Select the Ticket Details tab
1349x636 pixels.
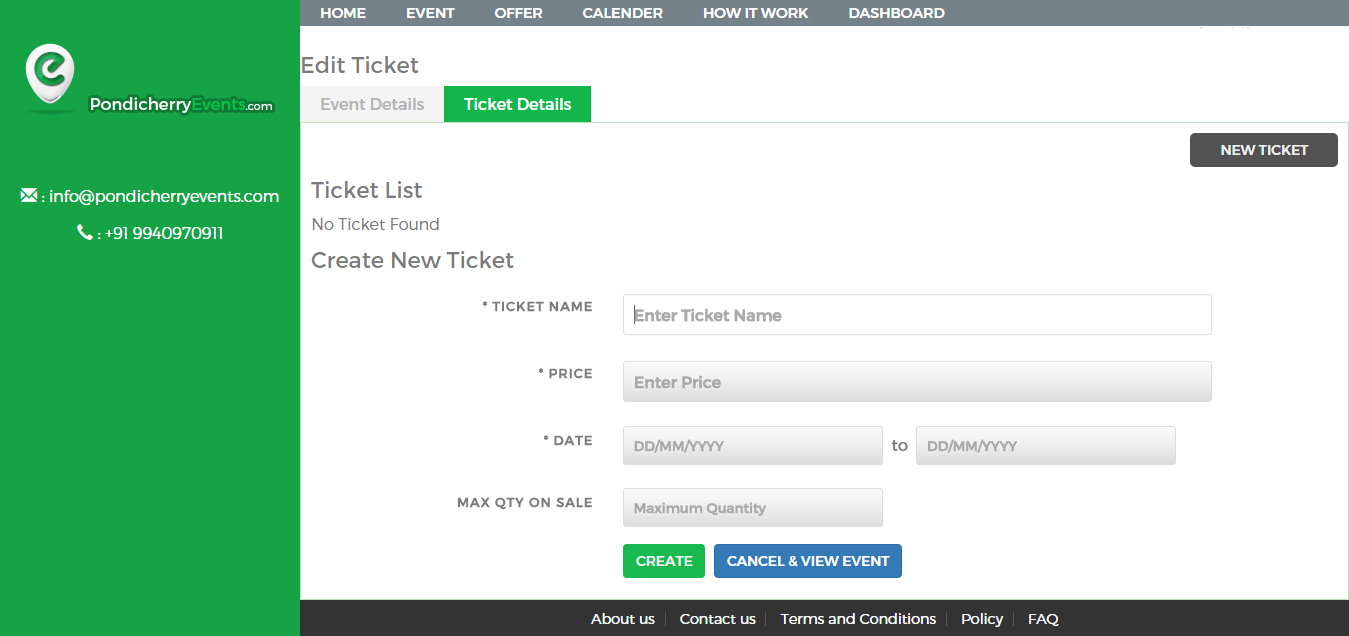point(517,104)
